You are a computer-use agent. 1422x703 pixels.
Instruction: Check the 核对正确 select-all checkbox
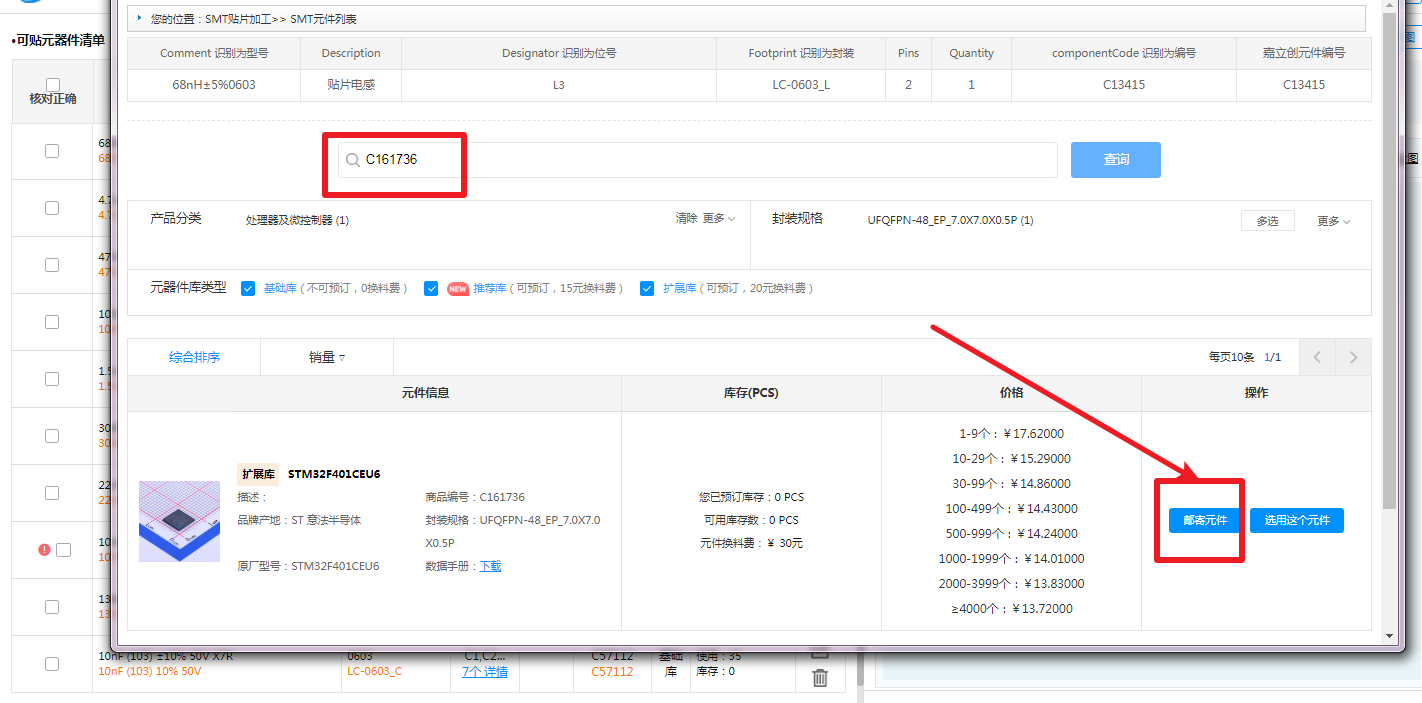53,85
